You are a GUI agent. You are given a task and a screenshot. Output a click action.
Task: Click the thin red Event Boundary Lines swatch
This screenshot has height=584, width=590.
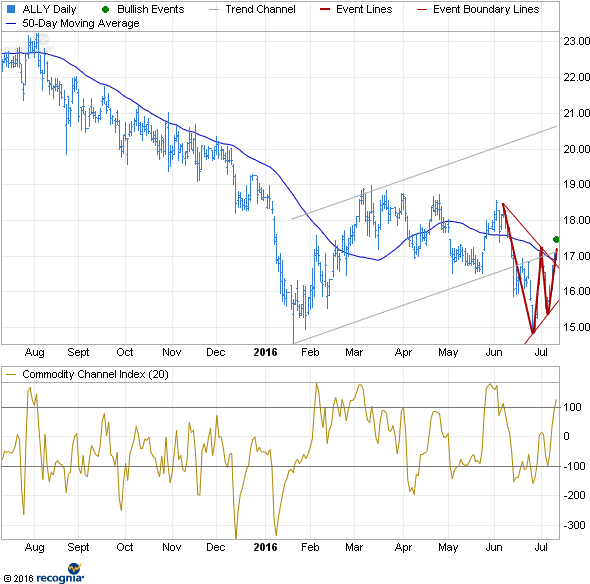[422, 9]
